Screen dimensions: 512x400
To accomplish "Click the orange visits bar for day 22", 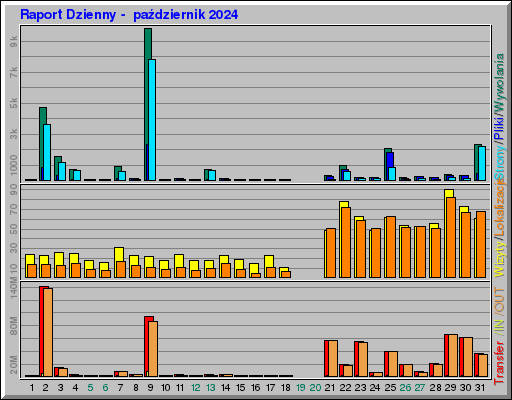I will [x=346, y=242].
